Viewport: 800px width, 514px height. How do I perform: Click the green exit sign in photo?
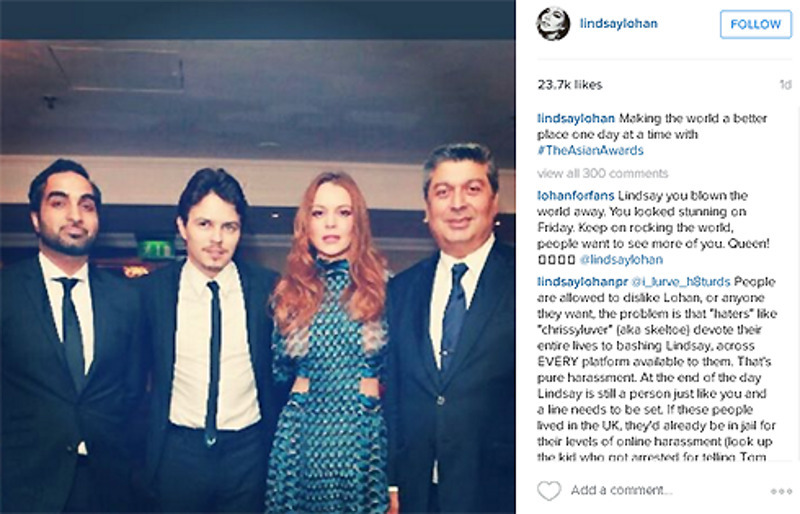156,250
